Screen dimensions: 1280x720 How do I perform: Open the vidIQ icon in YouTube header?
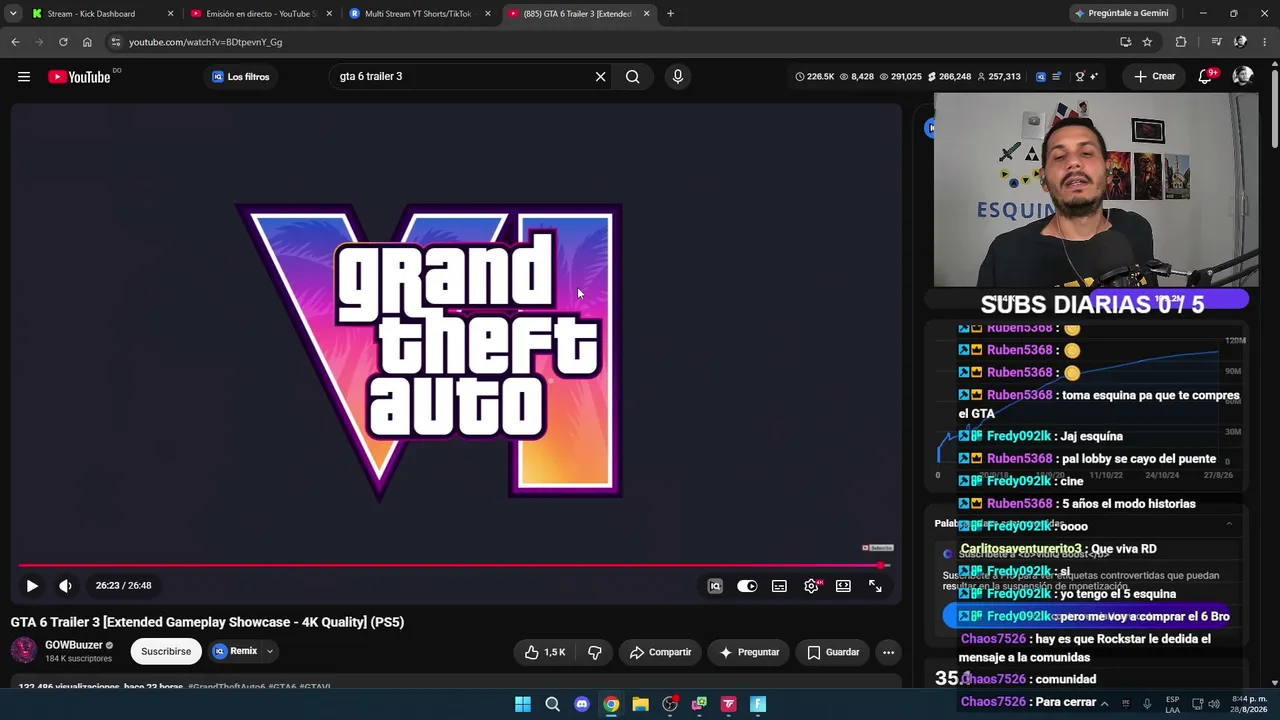[x=1041, y=77]
